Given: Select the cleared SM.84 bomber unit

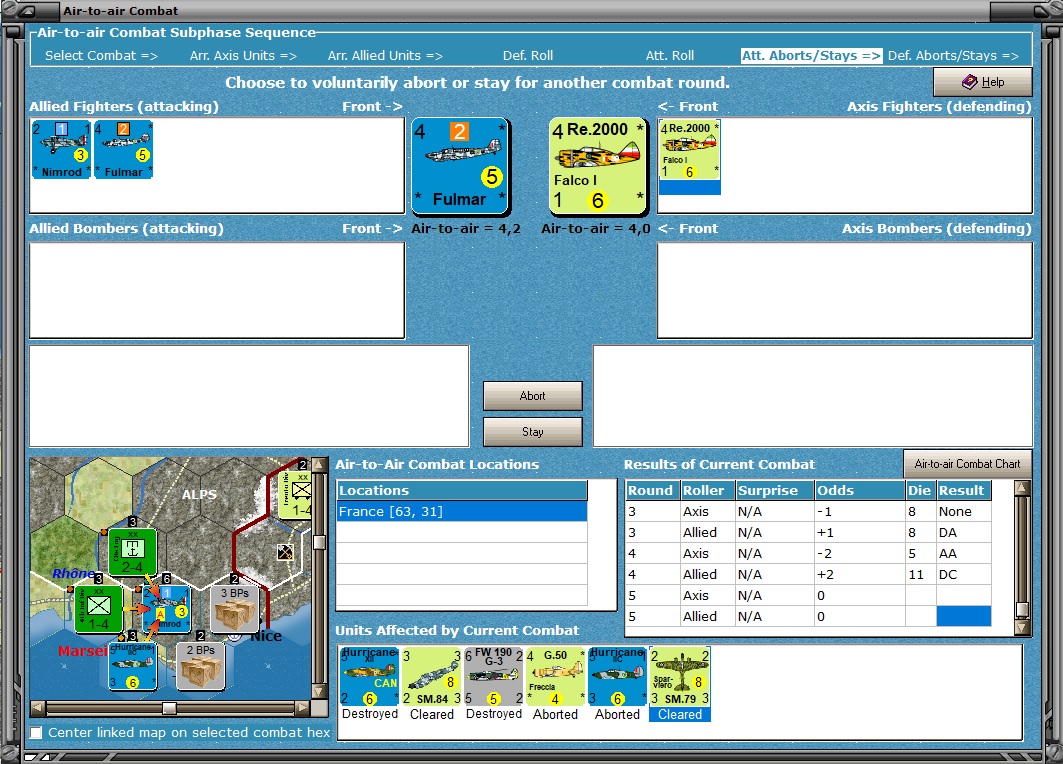Looking at the screenshot, I should [432, 677].
